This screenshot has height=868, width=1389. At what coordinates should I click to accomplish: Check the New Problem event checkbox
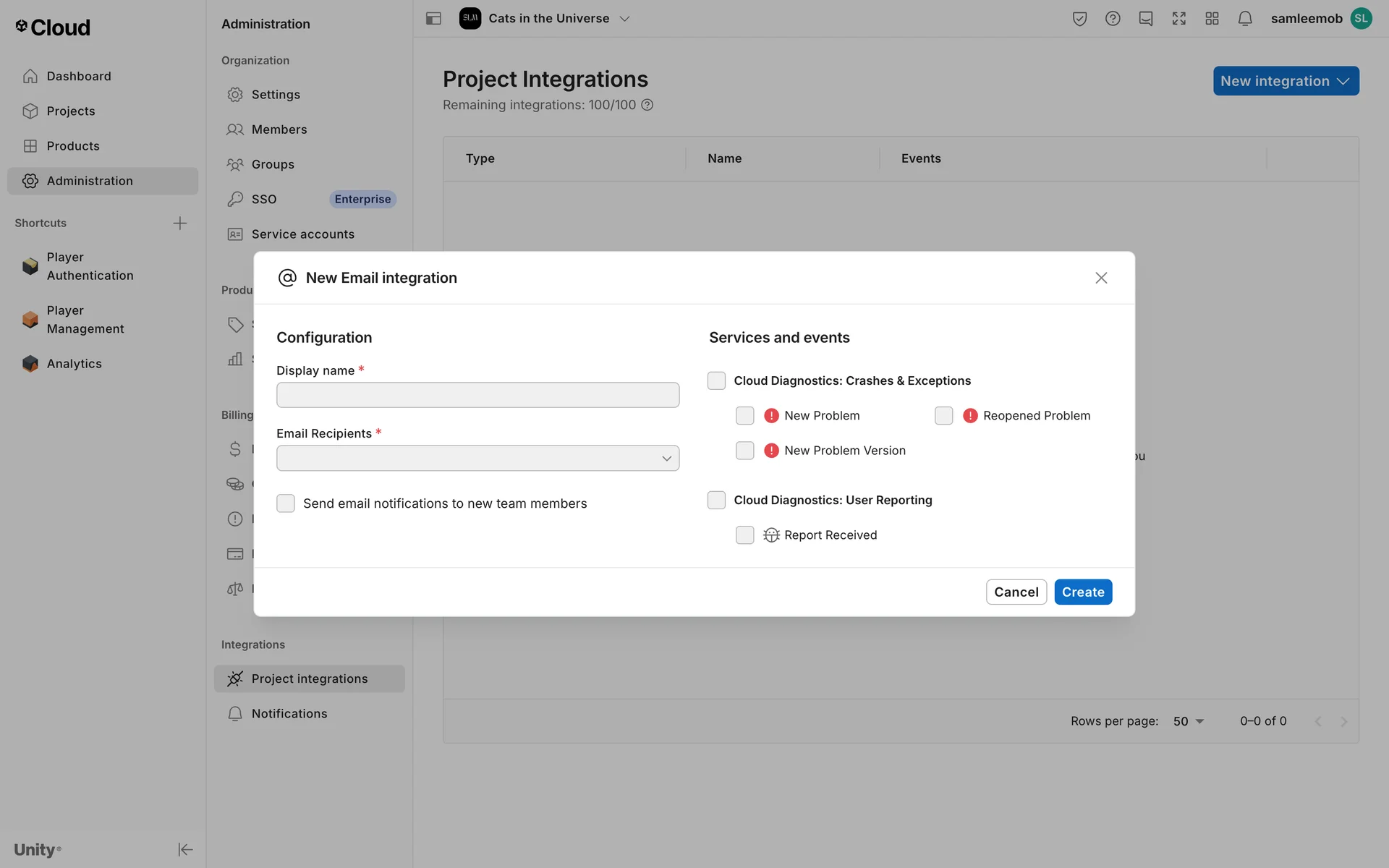click(x=744, y=416)
